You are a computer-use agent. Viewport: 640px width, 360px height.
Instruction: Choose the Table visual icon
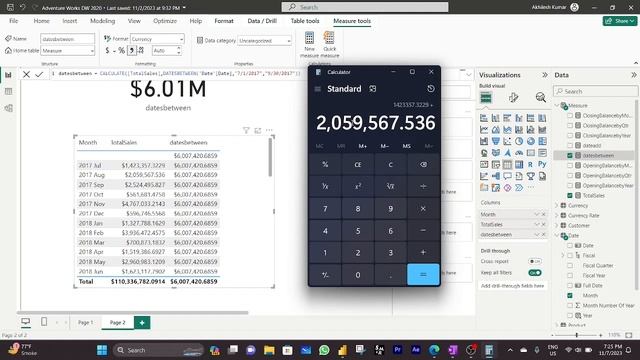coord(507,164)
